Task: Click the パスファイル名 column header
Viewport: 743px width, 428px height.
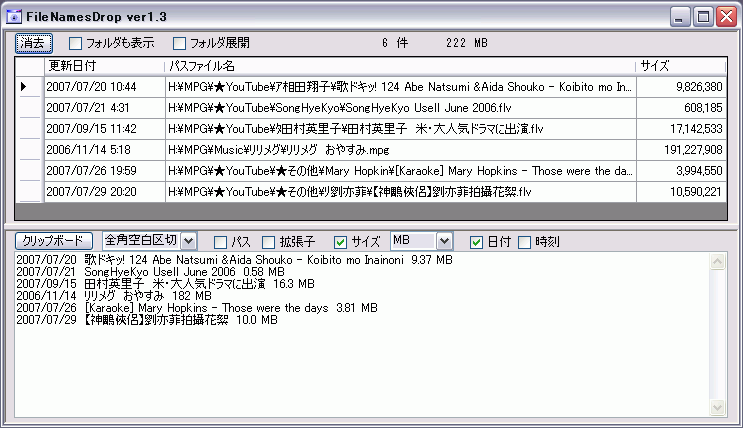Action: tap(400, 65)
